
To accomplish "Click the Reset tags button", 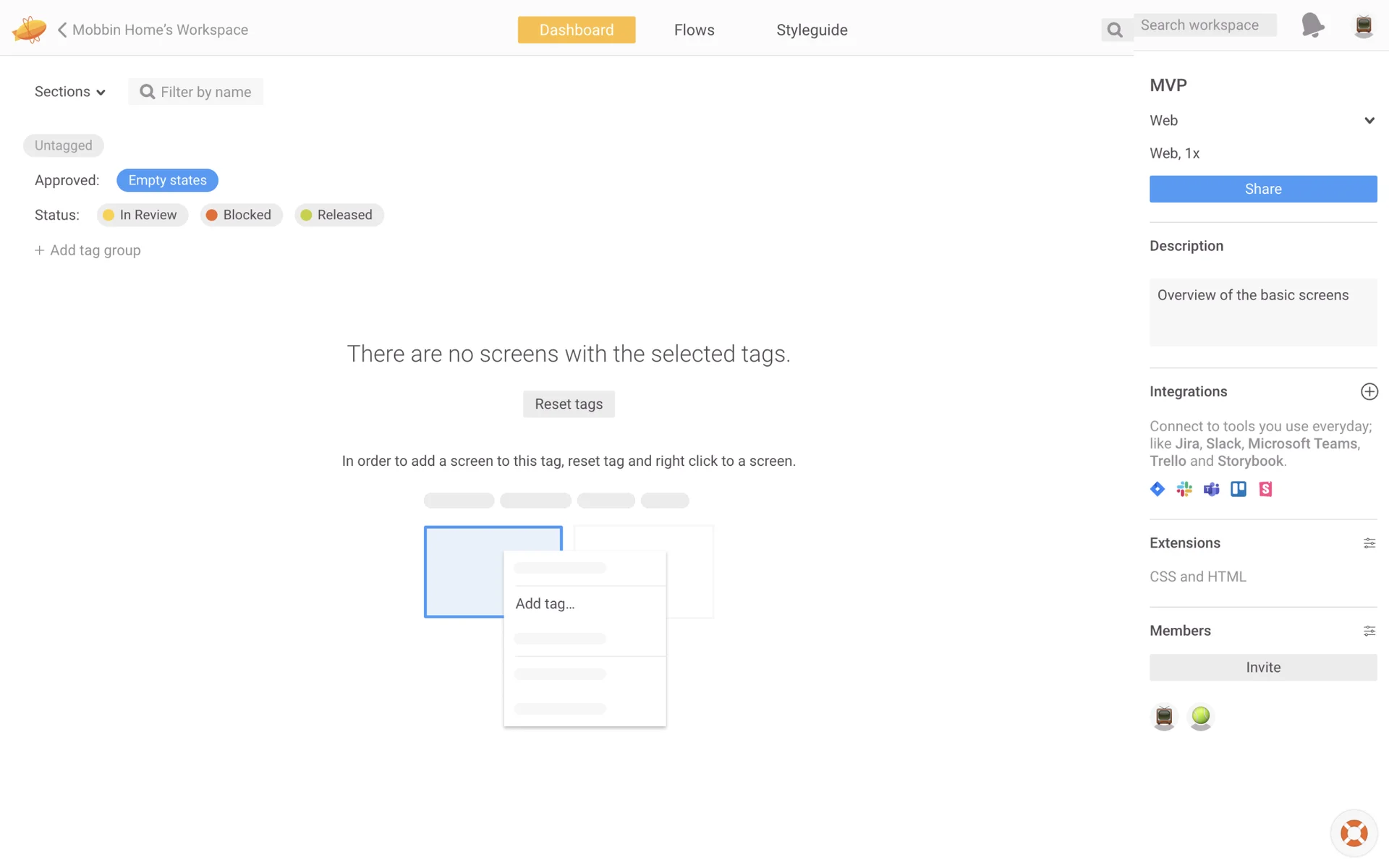I will point(569,404).
